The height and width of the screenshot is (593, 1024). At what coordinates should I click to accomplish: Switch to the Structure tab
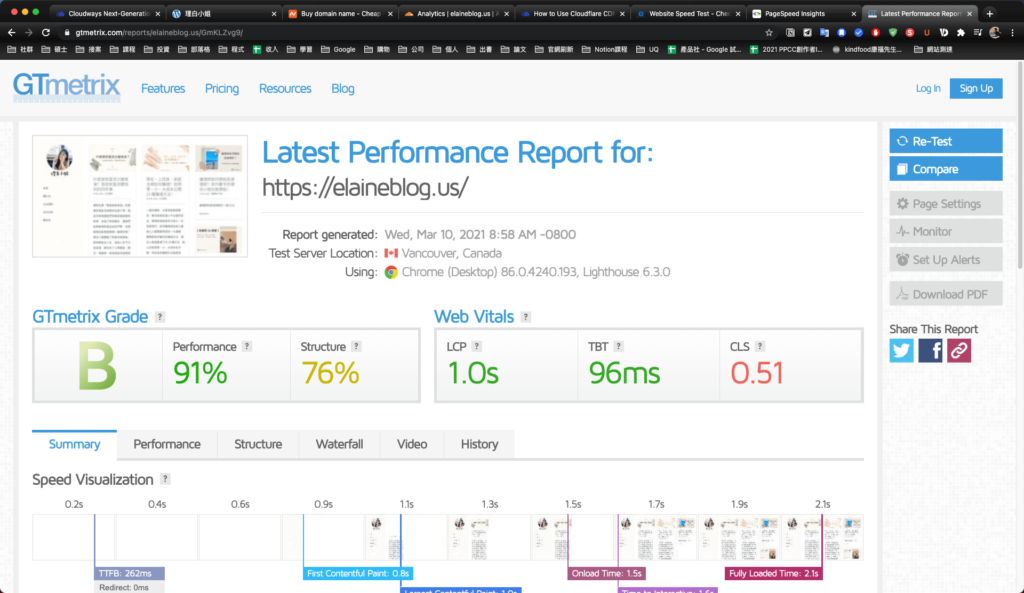(x=258, y=444)
